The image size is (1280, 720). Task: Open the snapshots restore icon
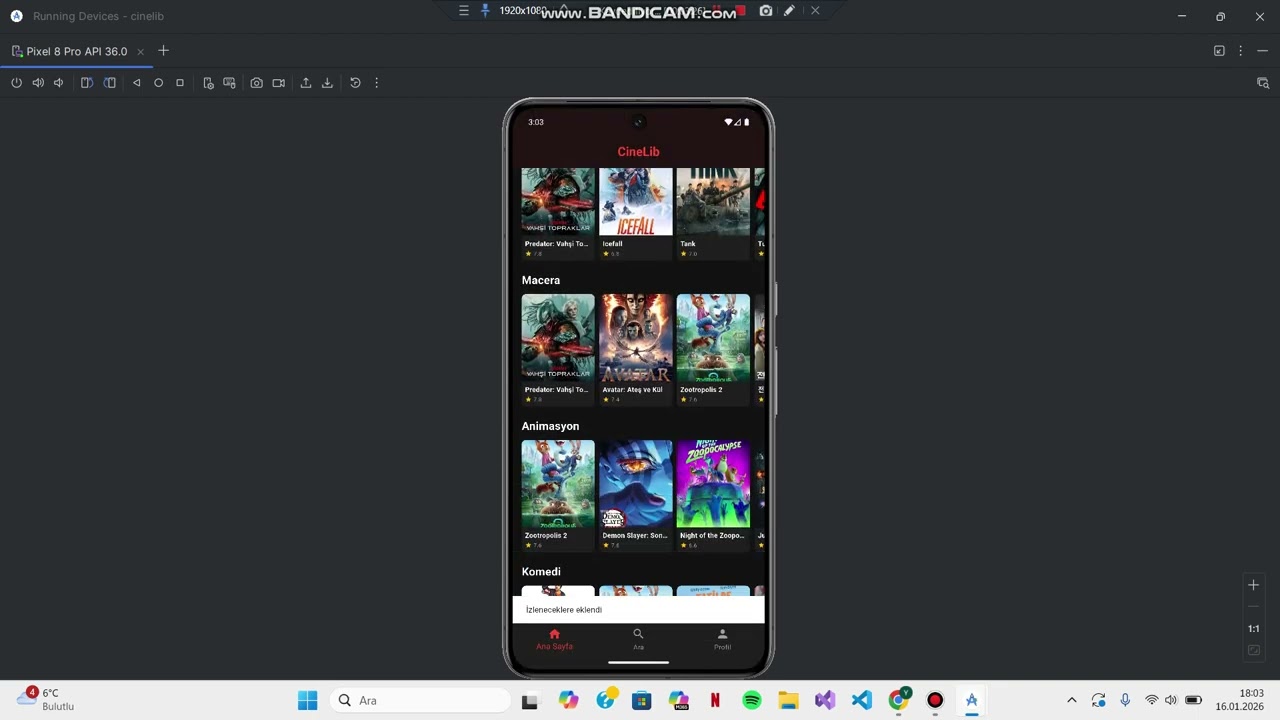pos(355,83)
